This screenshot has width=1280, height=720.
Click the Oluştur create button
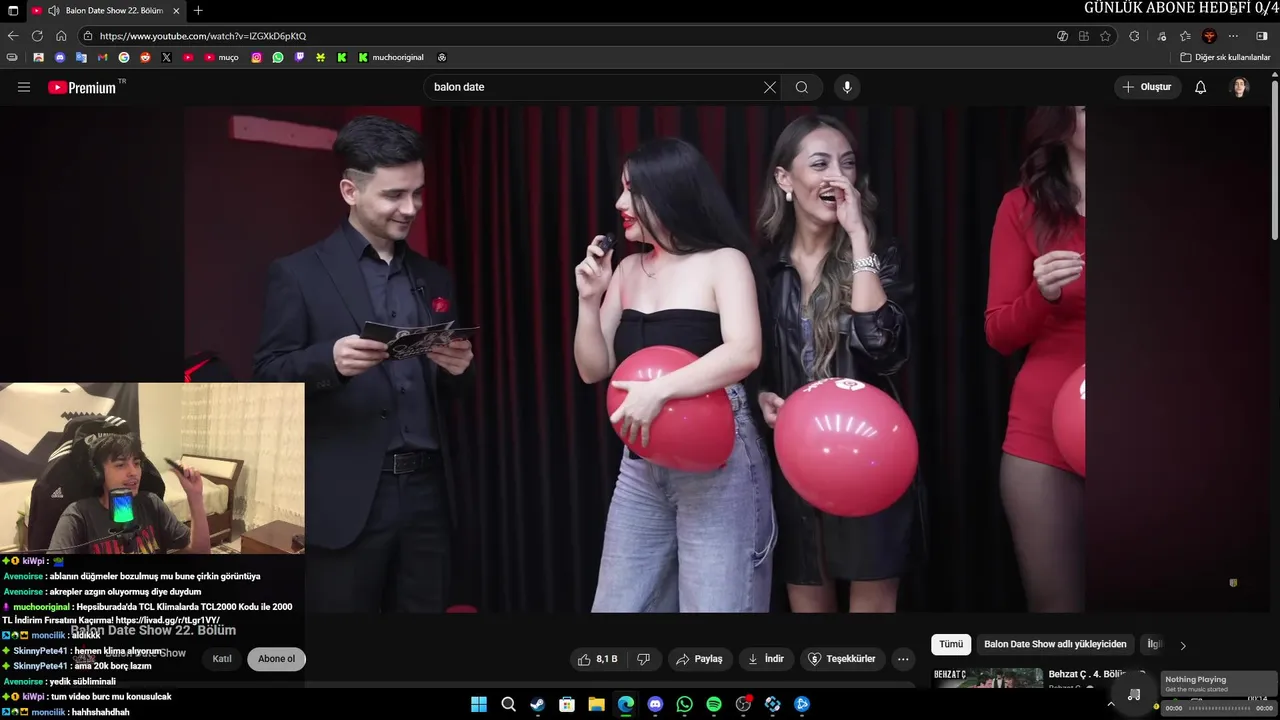pyautogui.click(x=1147, y=87)
